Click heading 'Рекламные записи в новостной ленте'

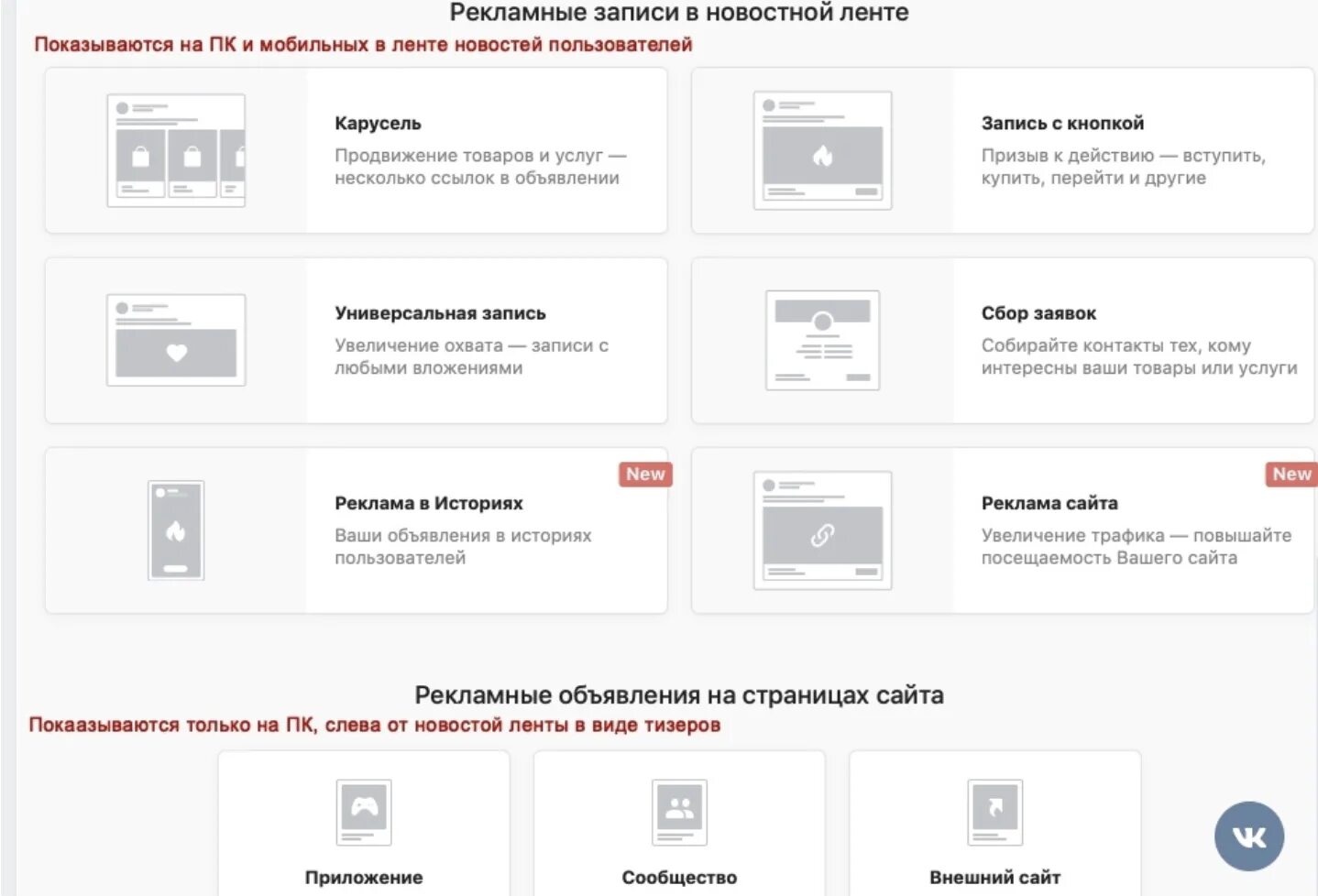(x=679, y=12)
